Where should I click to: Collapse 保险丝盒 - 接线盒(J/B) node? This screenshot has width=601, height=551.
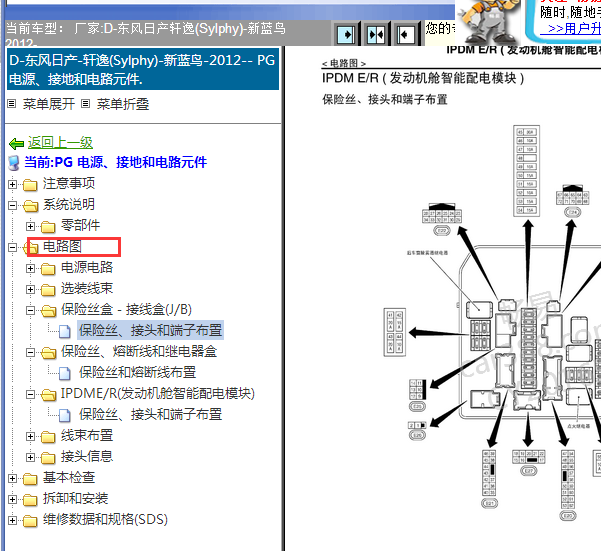point(30,310)
